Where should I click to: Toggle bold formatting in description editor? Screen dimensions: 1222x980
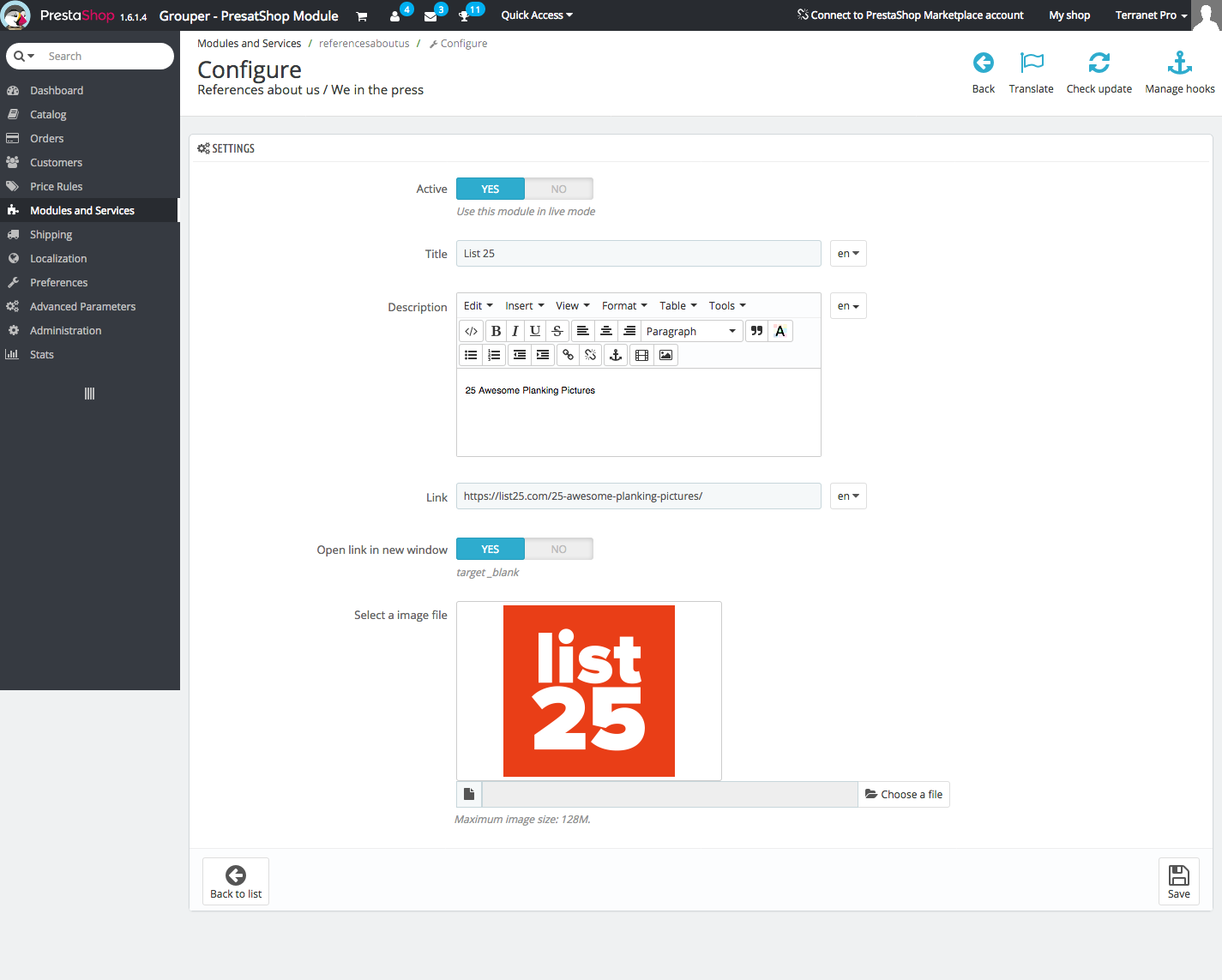coord(496,331)
